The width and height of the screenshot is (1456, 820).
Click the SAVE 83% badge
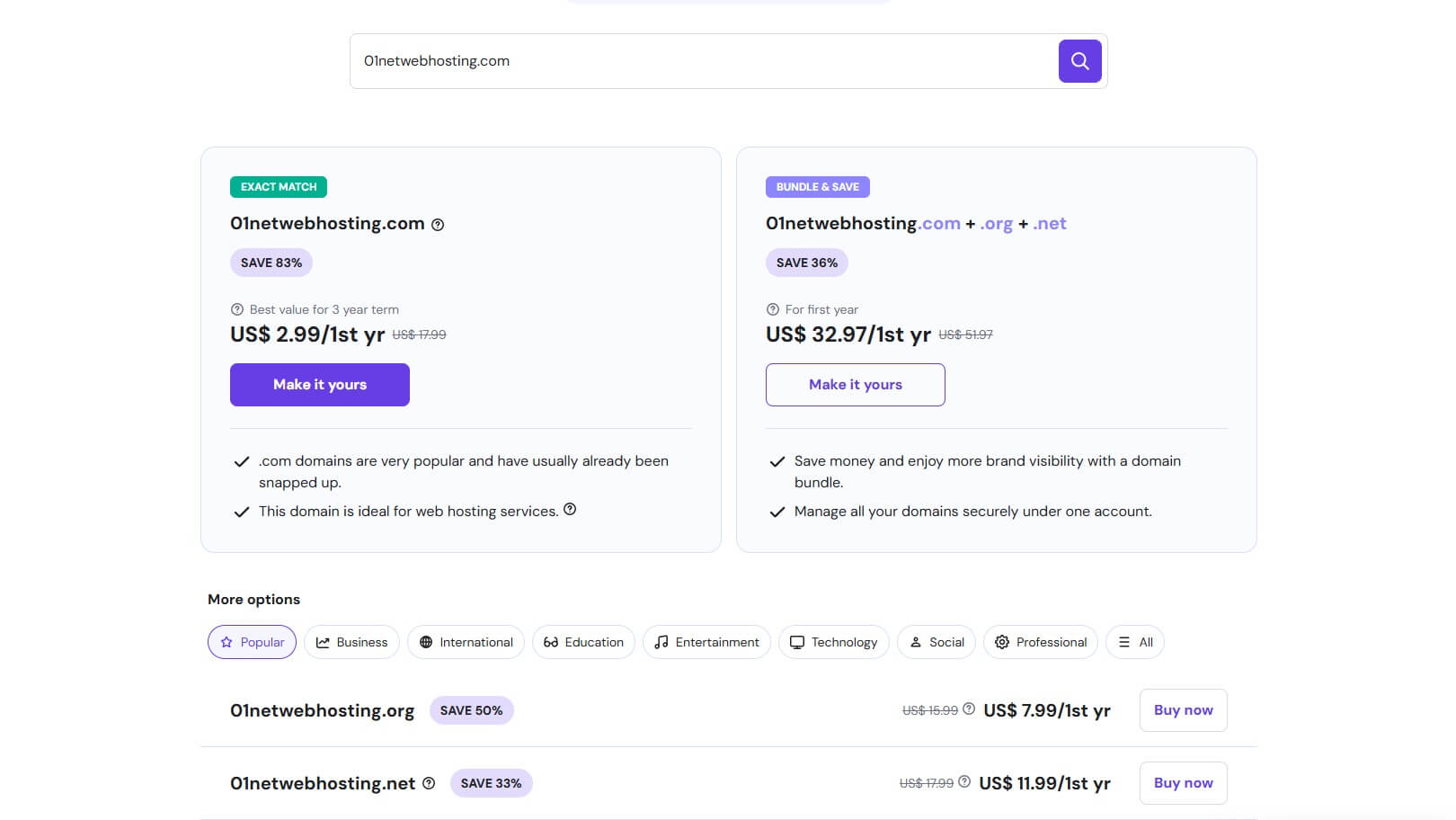pos(271,263)
